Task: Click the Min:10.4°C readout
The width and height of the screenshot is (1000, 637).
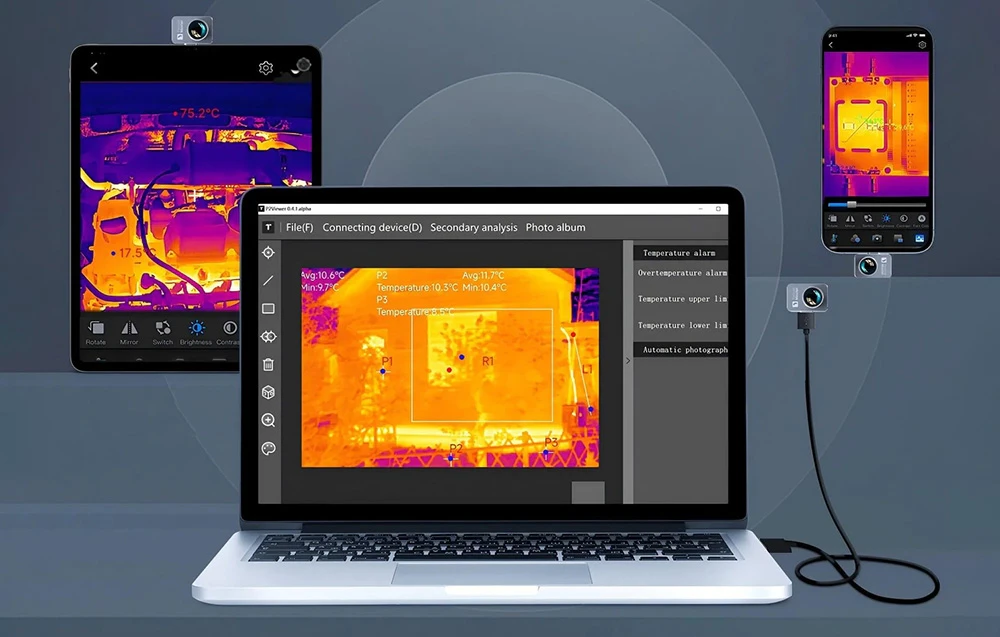Action: click(485, 288)
